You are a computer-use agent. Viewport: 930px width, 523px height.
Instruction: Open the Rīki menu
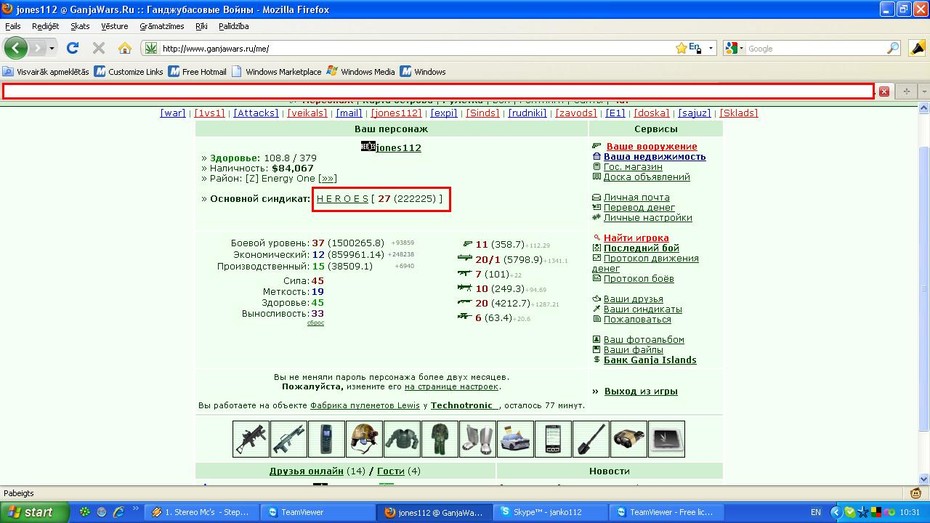(x=202, y=26)
